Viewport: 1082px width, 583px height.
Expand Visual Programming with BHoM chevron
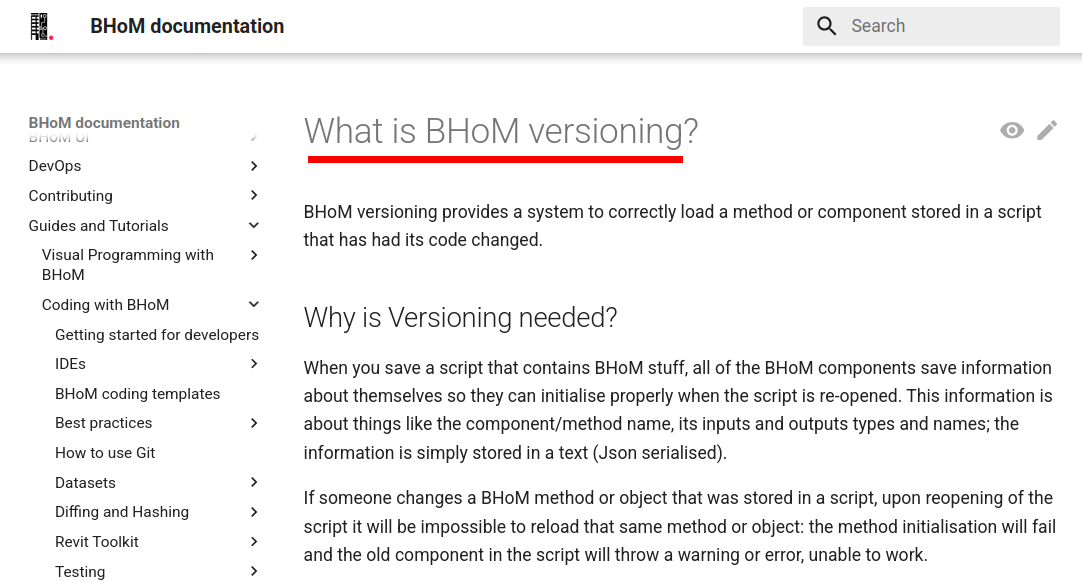(x=254, y=255)
